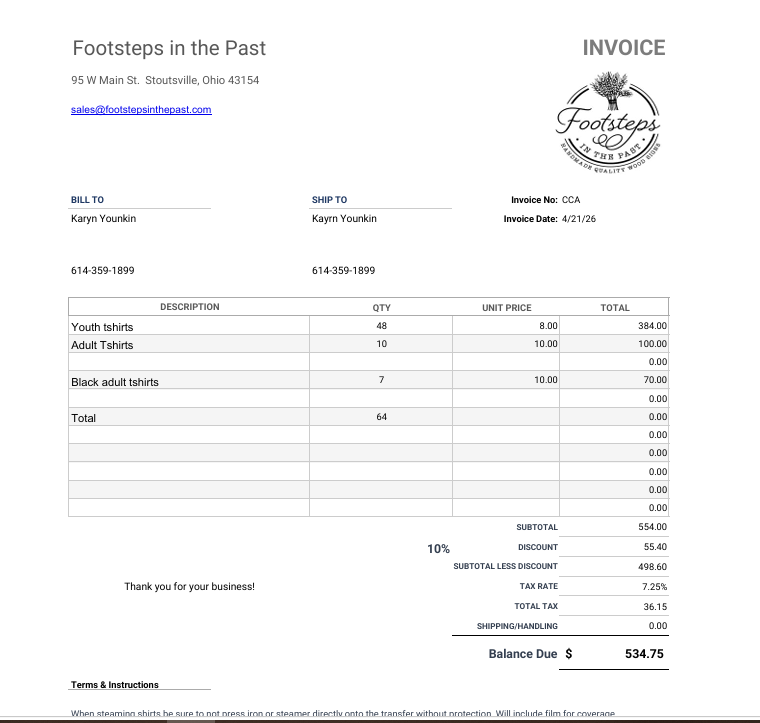
Task: Select the shipping/handling value 0.00
Action: pyautogui.click(x=658, y=626)
